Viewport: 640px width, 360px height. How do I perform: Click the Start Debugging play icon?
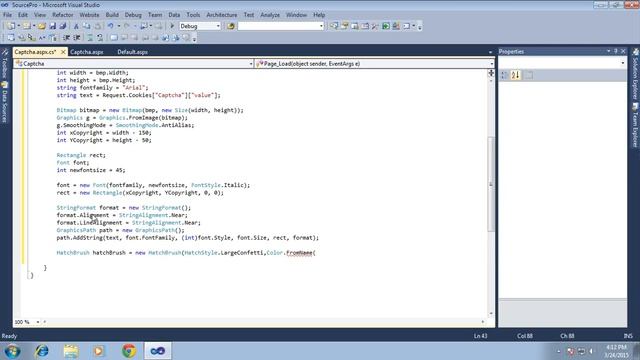point(172,26)
